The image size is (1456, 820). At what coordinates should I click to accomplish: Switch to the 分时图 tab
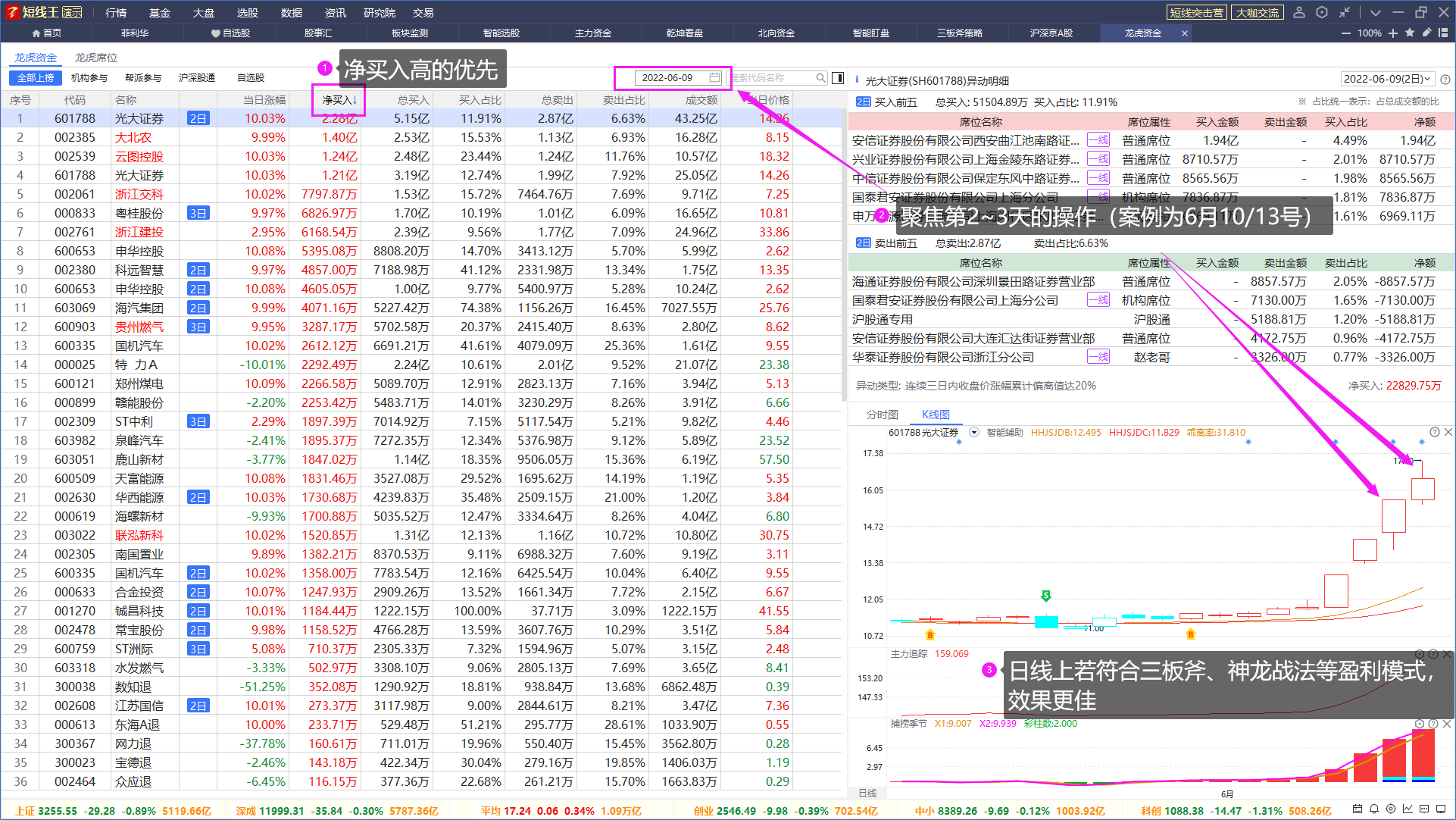pyautogui.click(x=883, y=415)
